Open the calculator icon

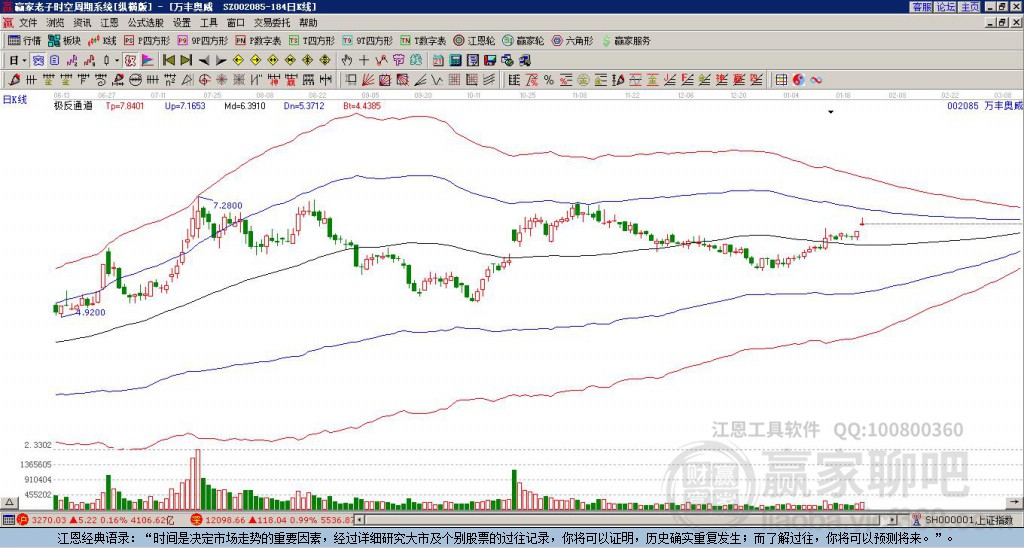click(x=455, y=61)
